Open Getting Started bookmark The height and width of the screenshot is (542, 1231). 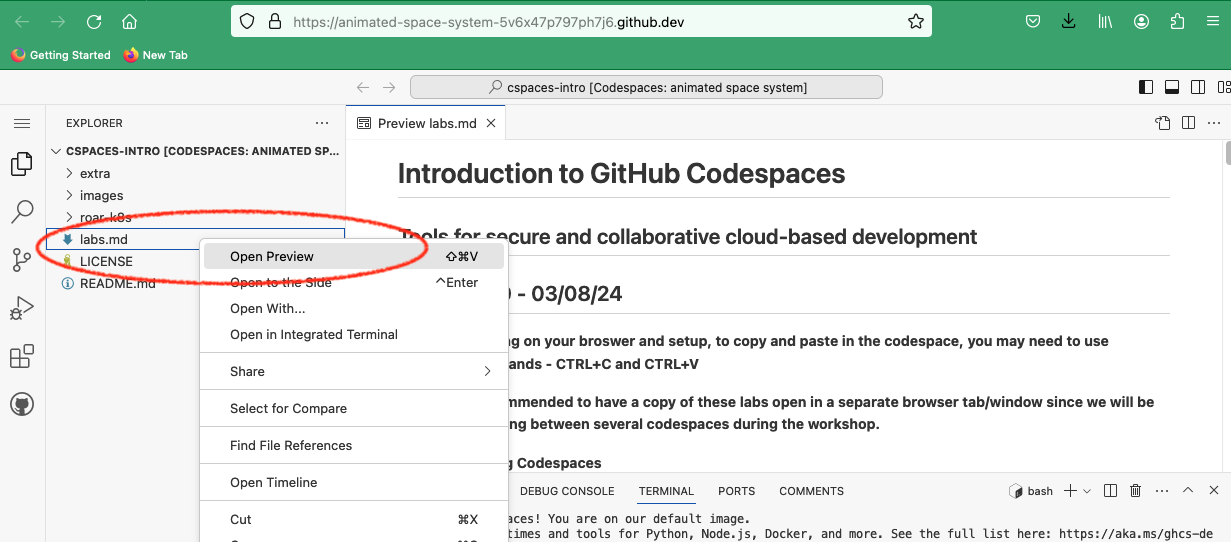(x=61, y=55)
